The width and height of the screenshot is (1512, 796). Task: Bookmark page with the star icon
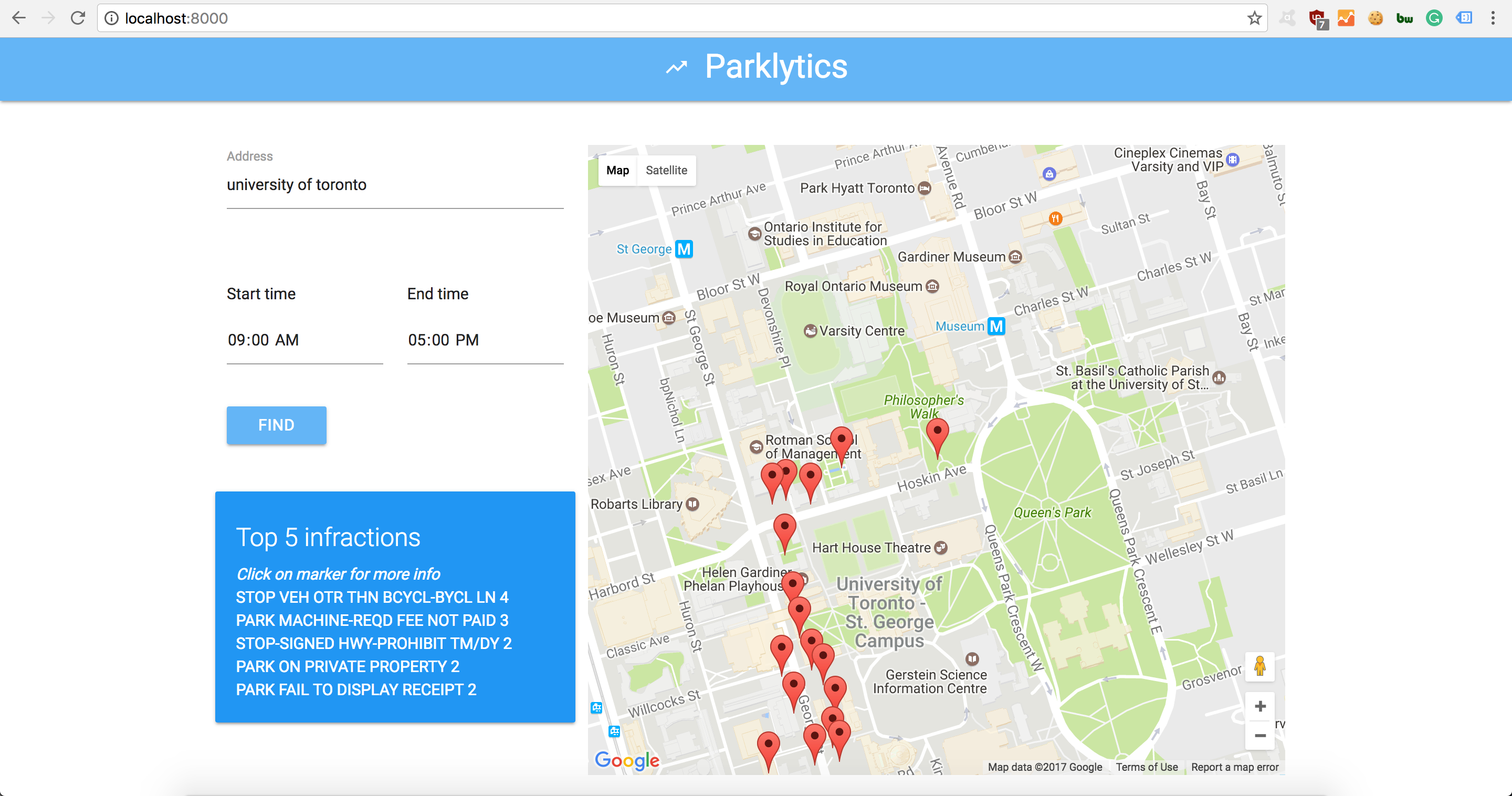pyautogui.click(x=1254, y=18)
